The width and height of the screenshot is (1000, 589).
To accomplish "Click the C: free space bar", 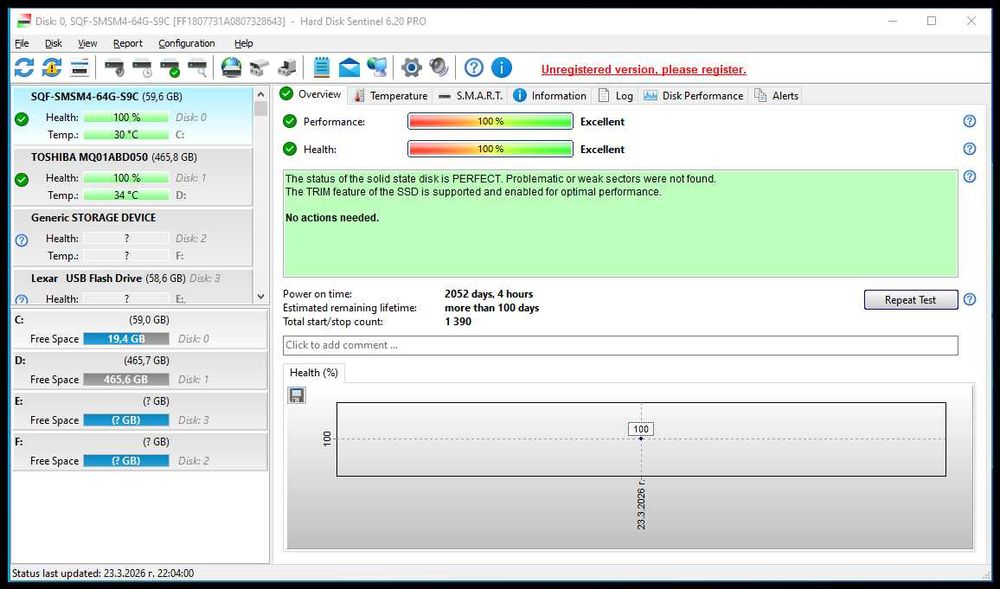I will click(126, 338).
